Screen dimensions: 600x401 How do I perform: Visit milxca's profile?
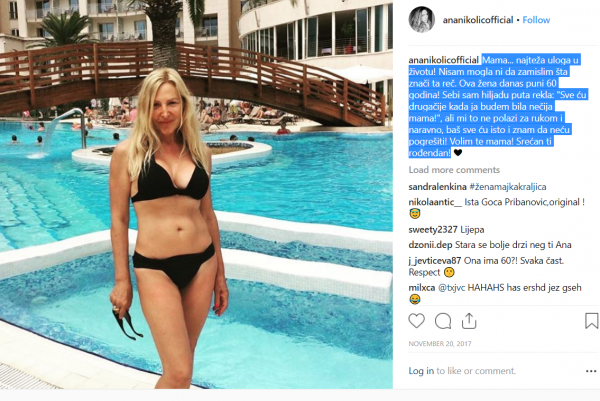pos(422,288)
